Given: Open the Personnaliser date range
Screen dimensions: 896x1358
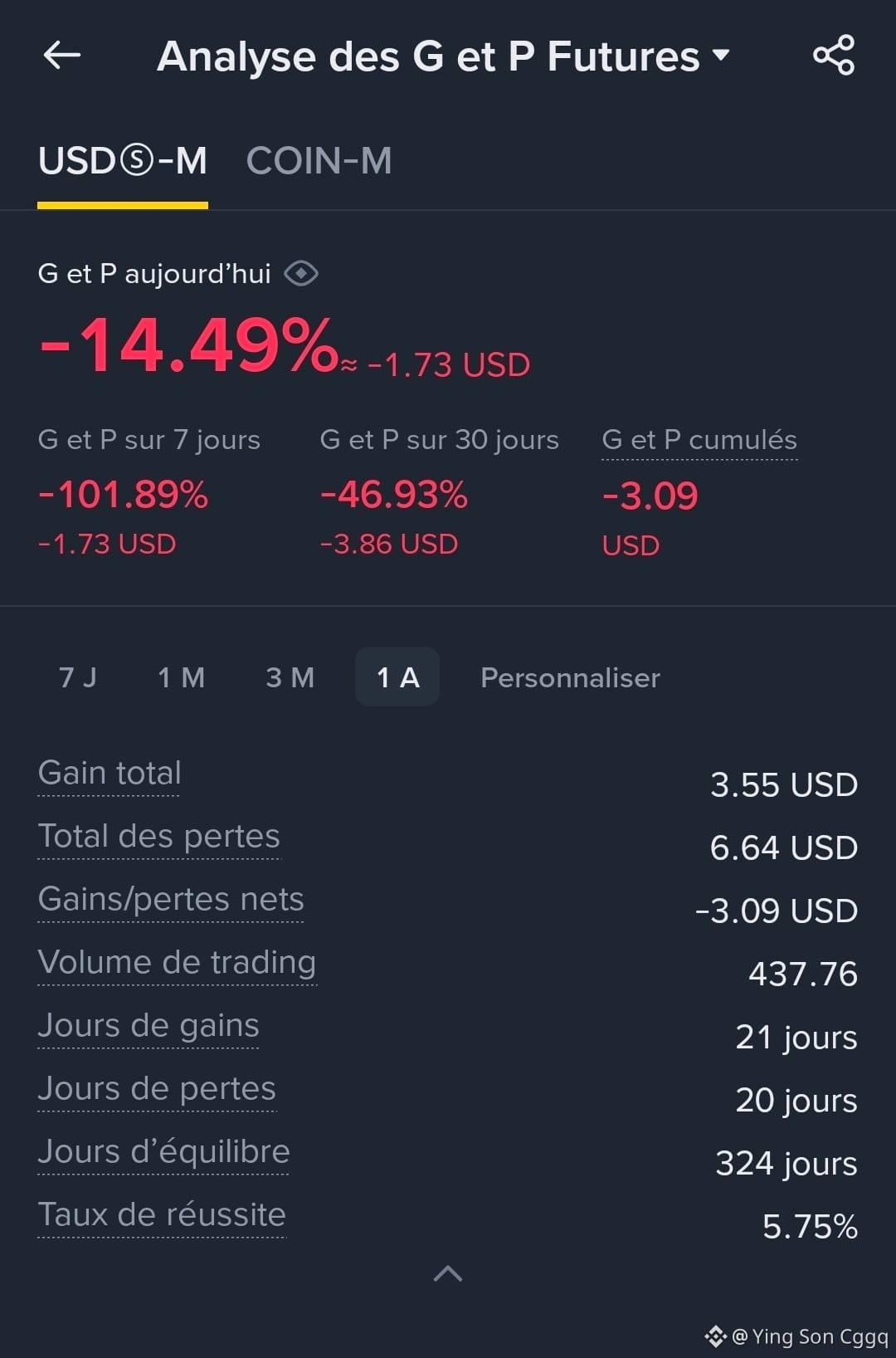Looking at the screenshot, I should pyautogui.click(x=570, y=677).
